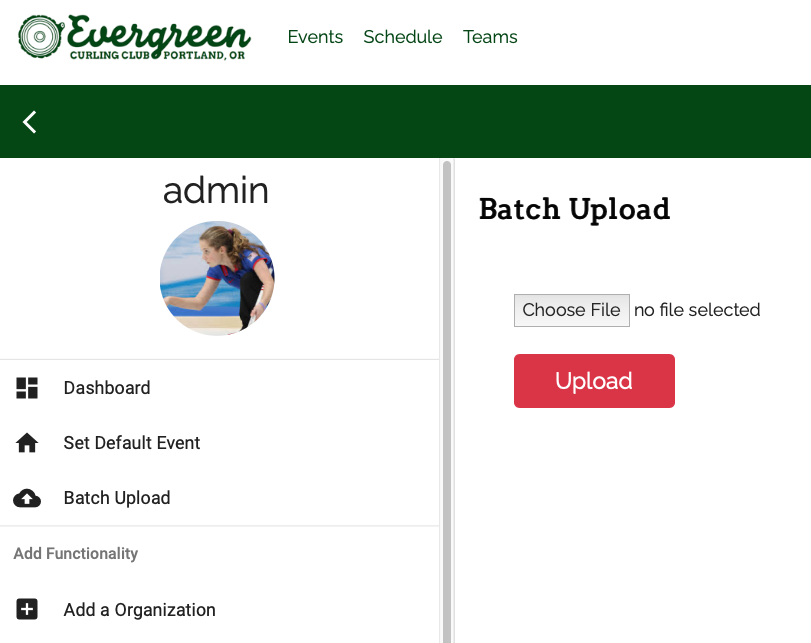Screen dimensions: 811x643
Task: Open the Dashboard sidebar entry
Action: (x=106, y=388)
